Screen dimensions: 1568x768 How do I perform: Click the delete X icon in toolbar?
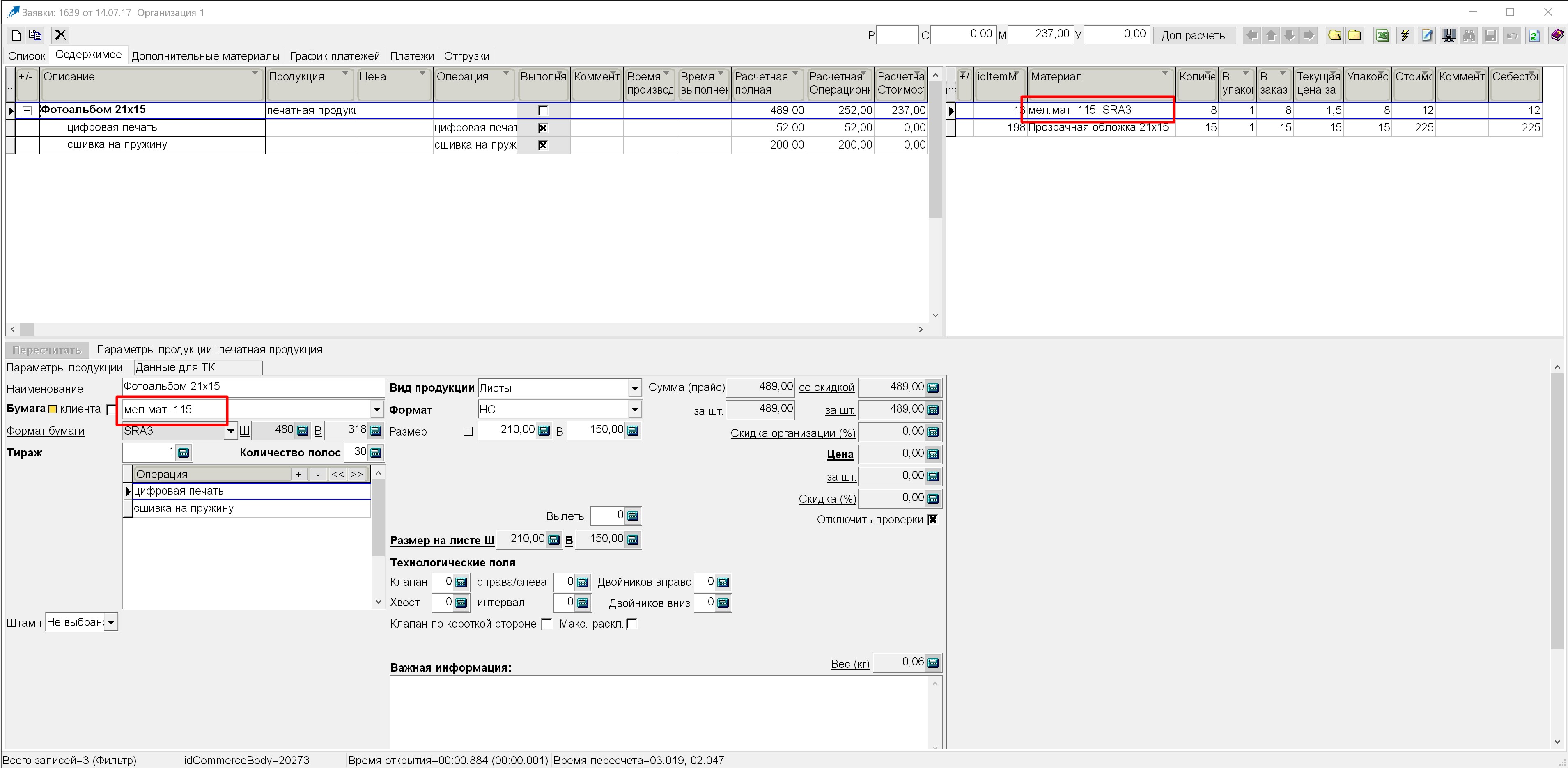point(60,35)
